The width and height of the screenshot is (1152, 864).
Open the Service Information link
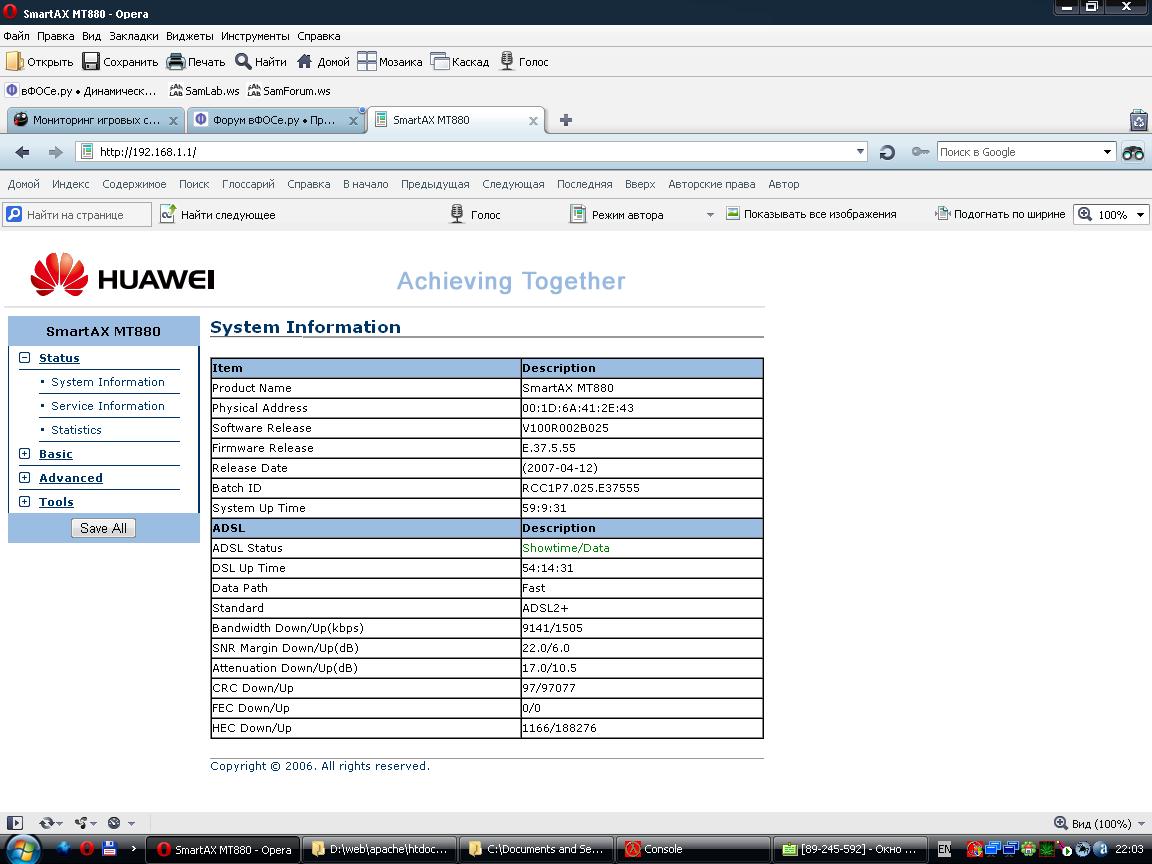click(108, 406)
